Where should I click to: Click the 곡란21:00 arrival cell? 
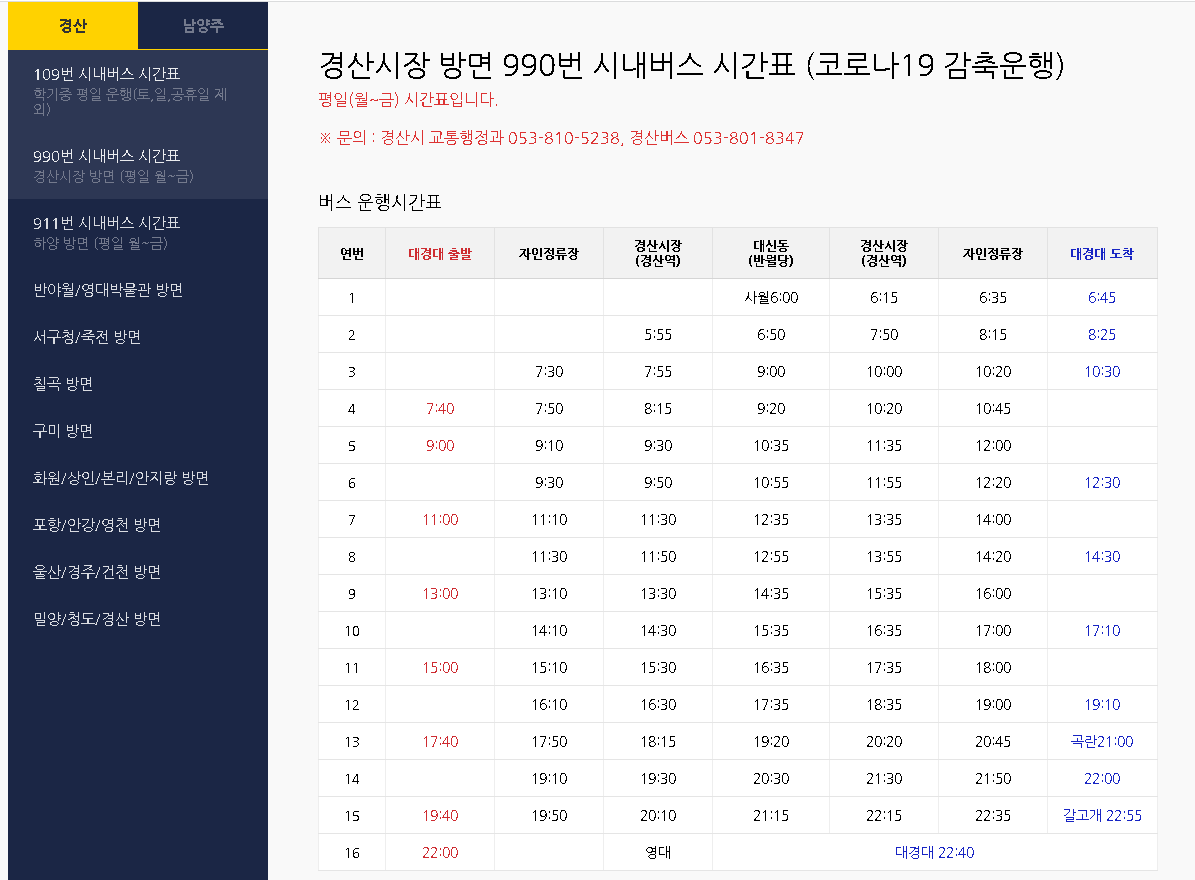1102,742
